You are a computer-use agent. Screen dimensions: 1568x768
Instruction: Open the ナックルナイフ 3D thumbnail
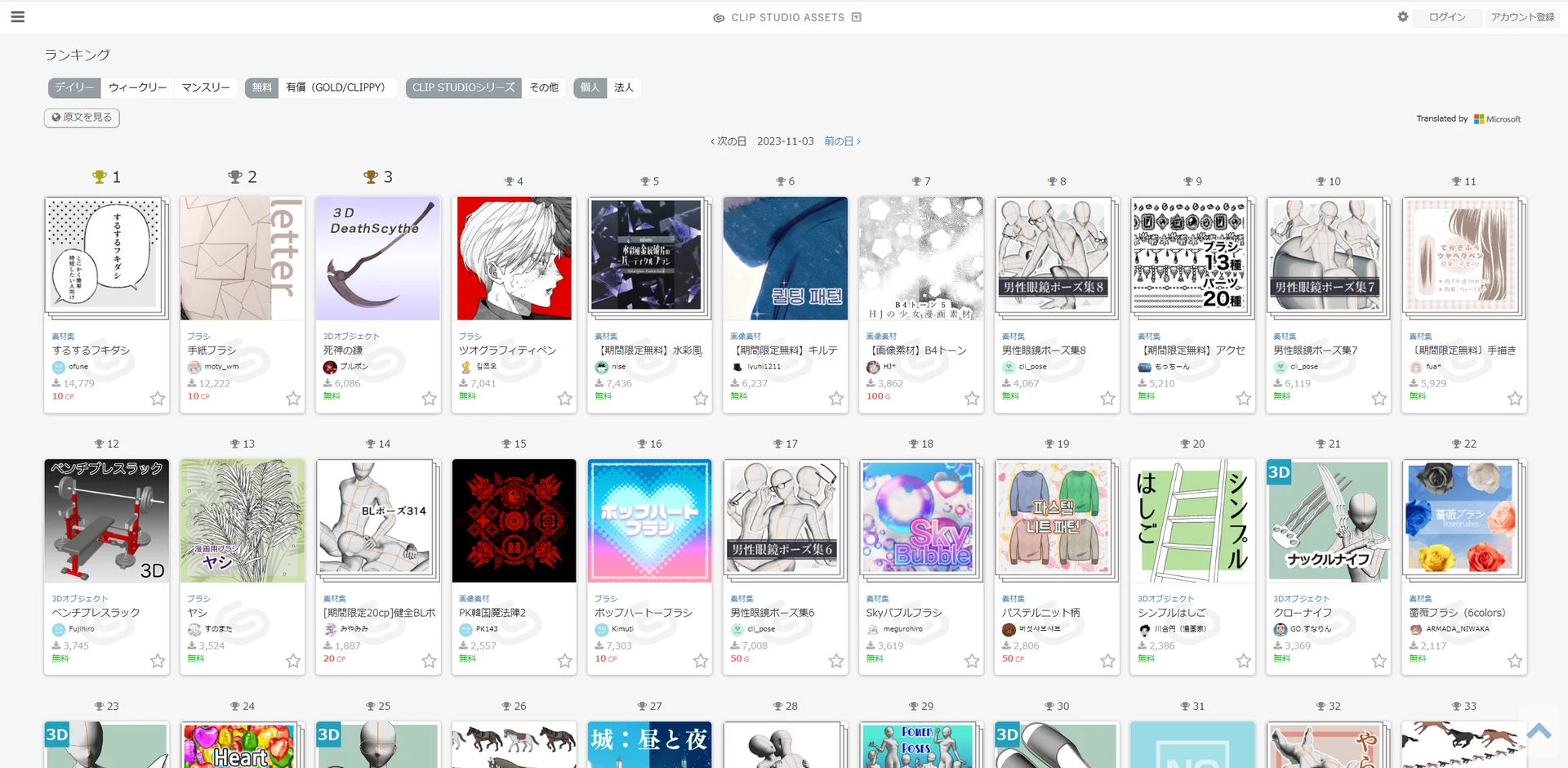pyautogui.click(x=1328, y=520)
